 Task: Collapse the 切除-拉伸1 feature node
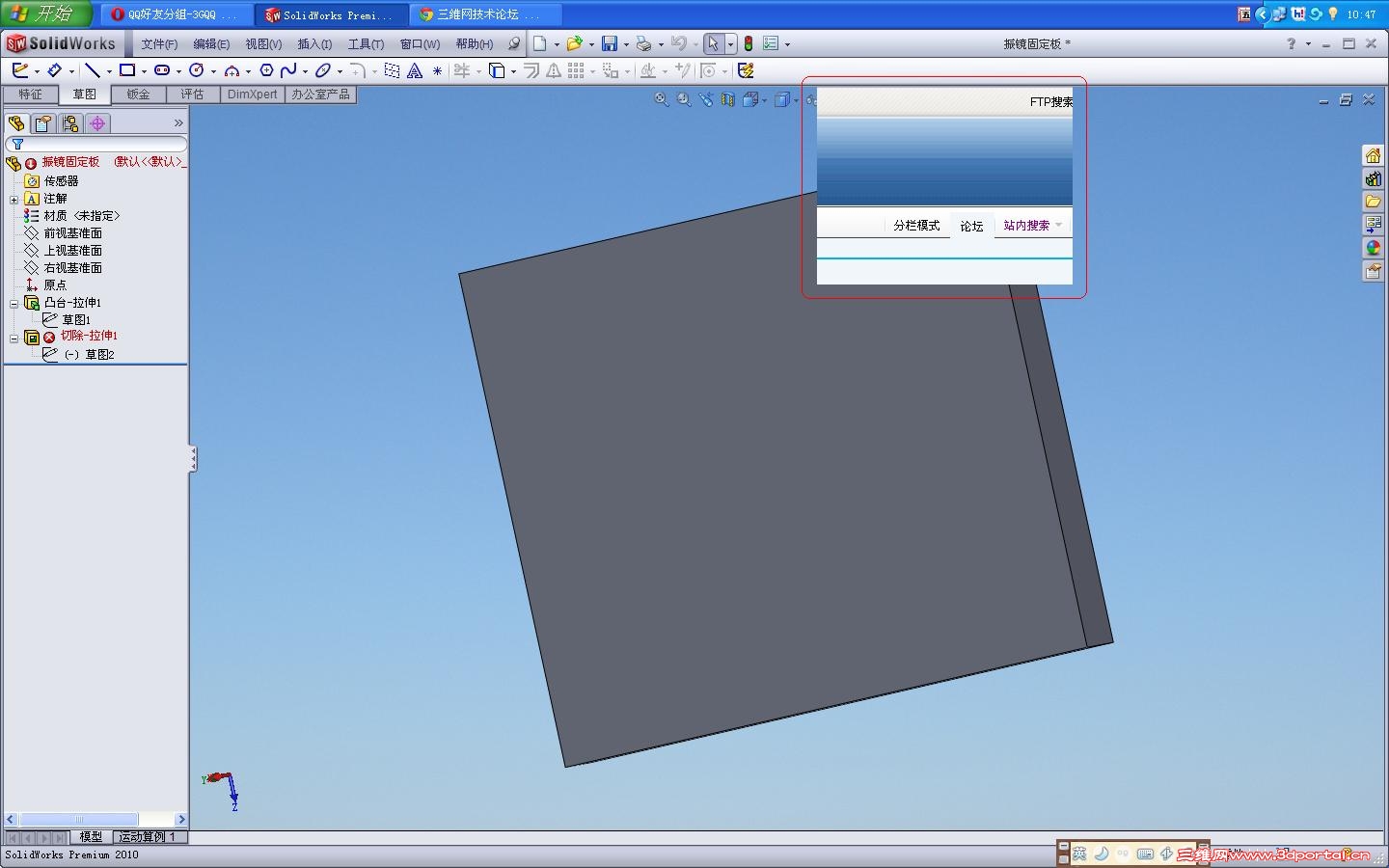click(x=14, y=339)
